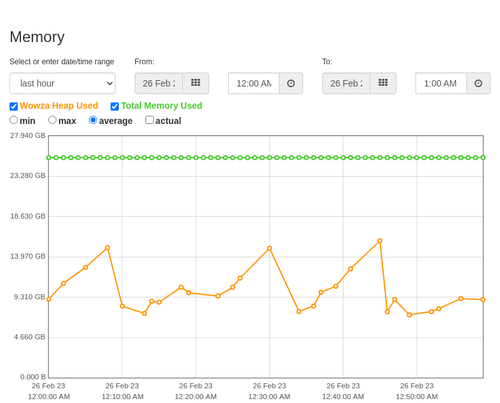
Task: Select the min radio button
Action: click(14, 120)
